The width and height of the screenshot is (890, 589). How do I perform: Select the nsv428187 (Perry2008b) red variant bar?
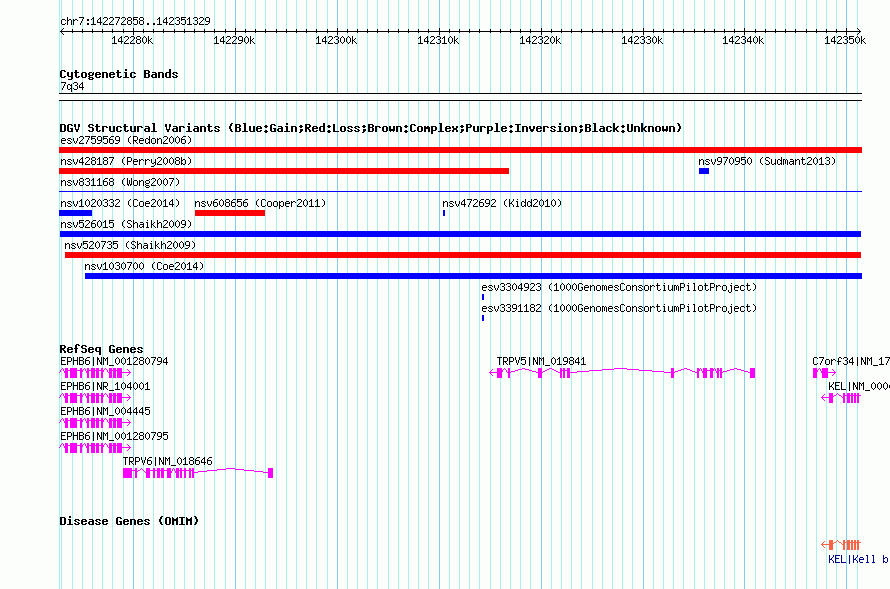click(x=284, y=171)
